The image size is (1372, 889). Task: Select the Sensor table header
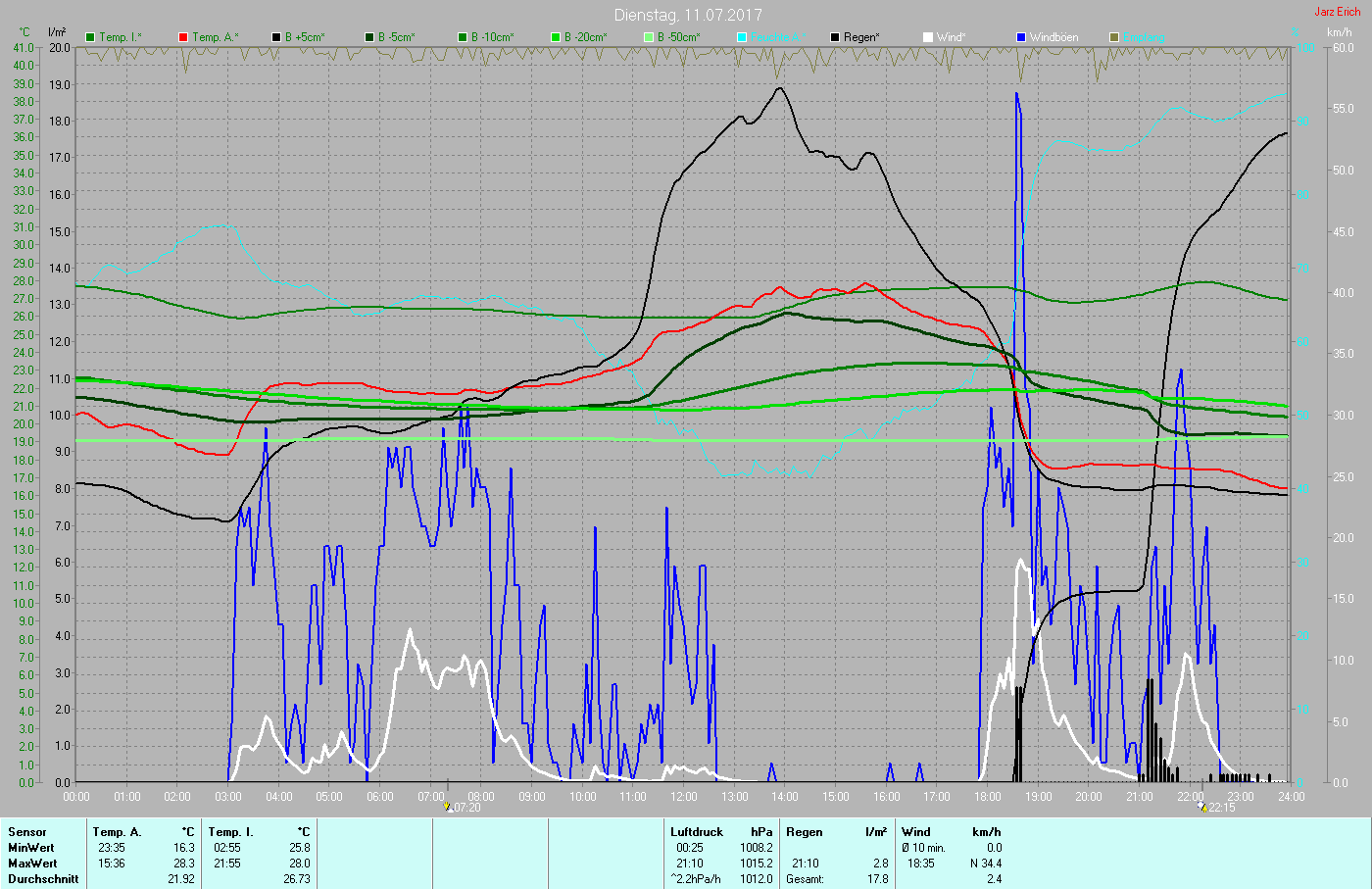click(x=27, y=832)
